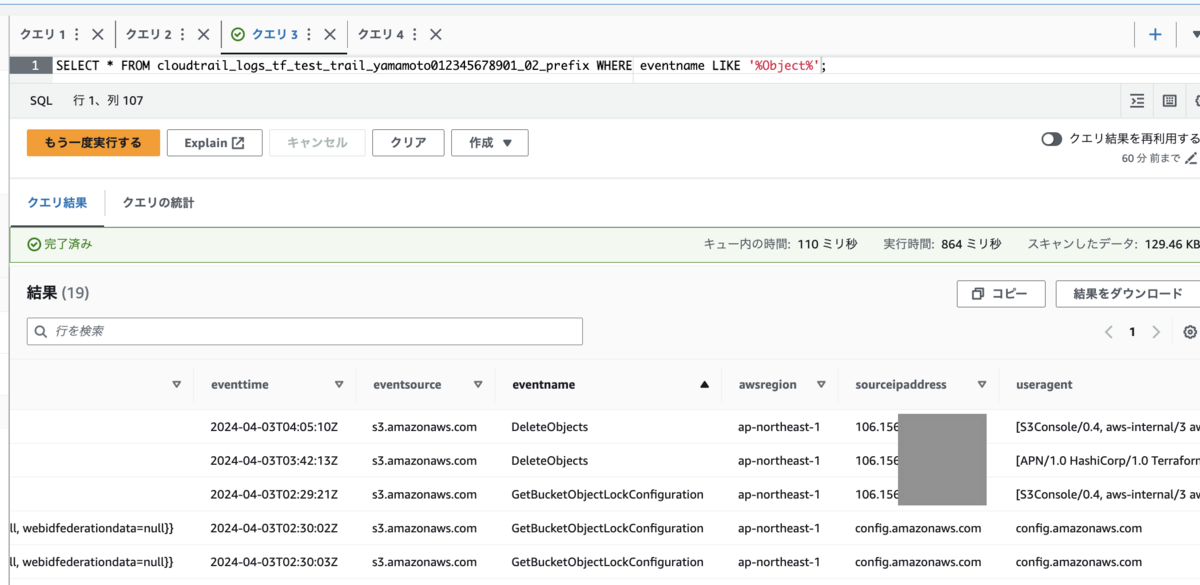The width and height of the screenshot is (1200, 585).
Task: Toggle eventname ascending sort arrow
Action: [x=704, y=384]
